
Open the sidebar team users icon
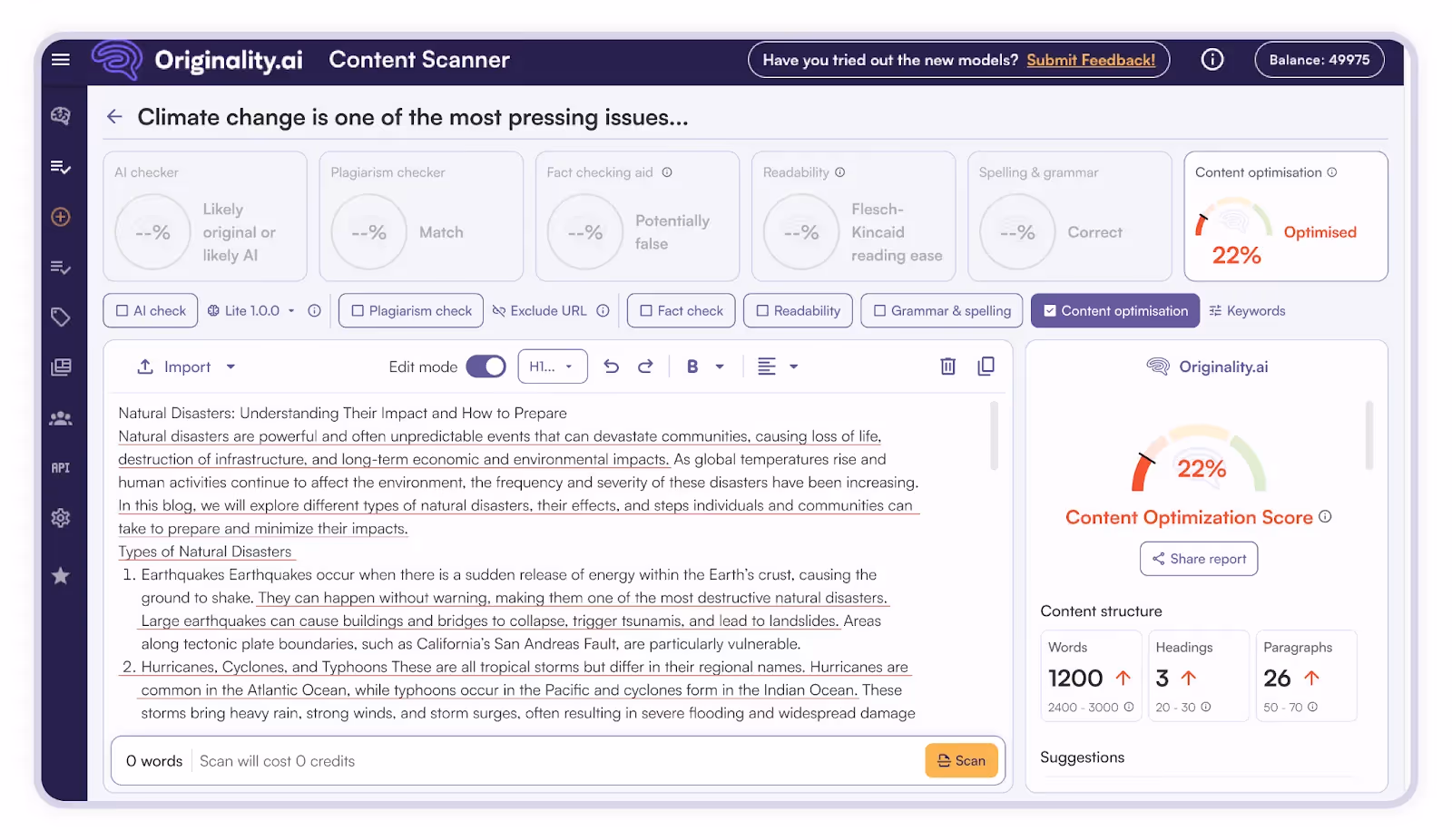tap(61, 418)
